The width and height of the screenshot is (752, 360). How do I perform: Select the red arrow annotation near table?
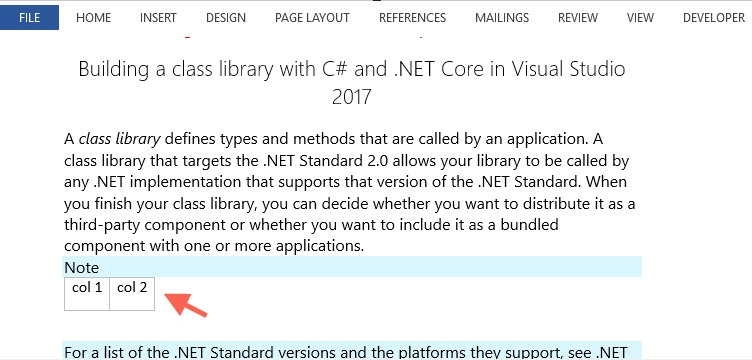pos(186,304)
